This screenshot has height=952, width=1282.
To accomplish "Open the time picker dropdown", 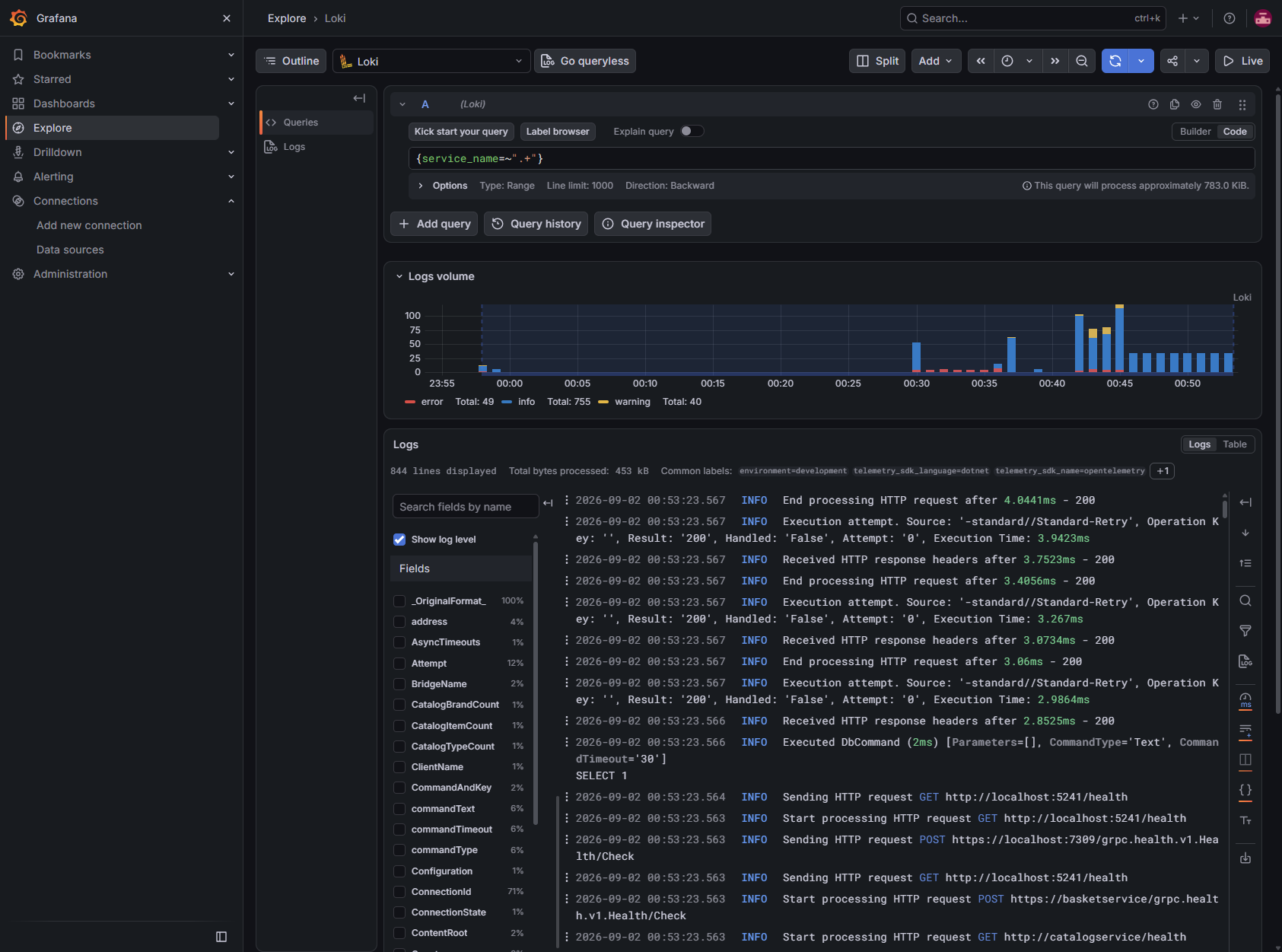I will (1017, 61).
